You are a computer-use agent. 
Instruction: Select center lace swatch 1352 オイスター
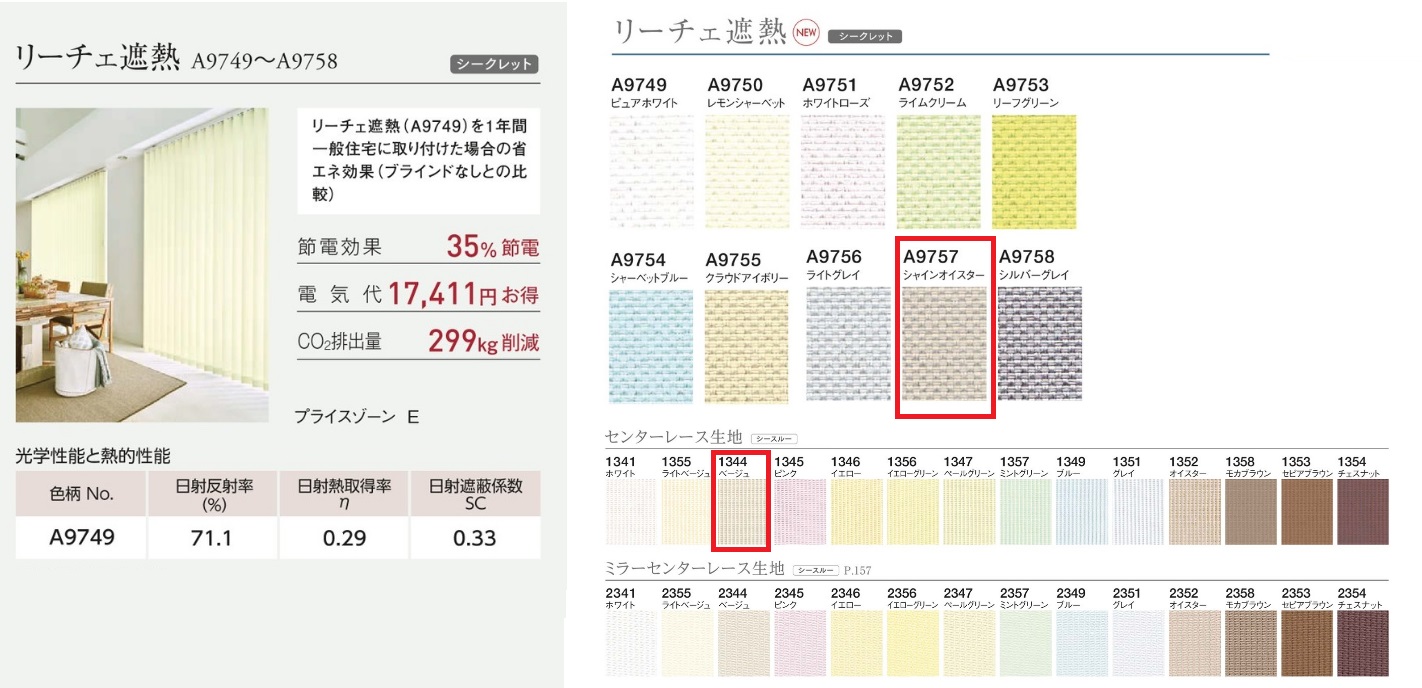1194,511
